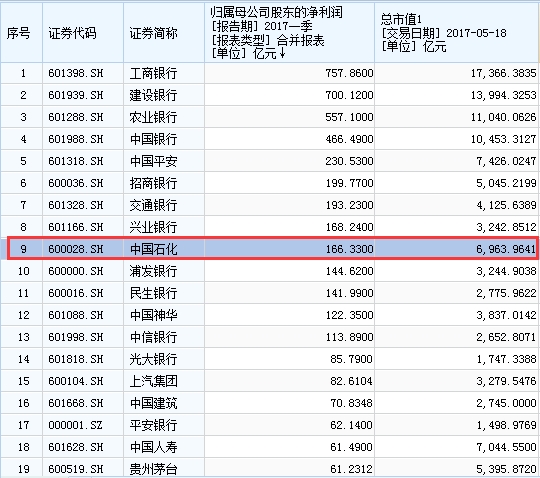The image size is (540, 478).
Task: Select the 中国平安 name cell
Action: 153,161
